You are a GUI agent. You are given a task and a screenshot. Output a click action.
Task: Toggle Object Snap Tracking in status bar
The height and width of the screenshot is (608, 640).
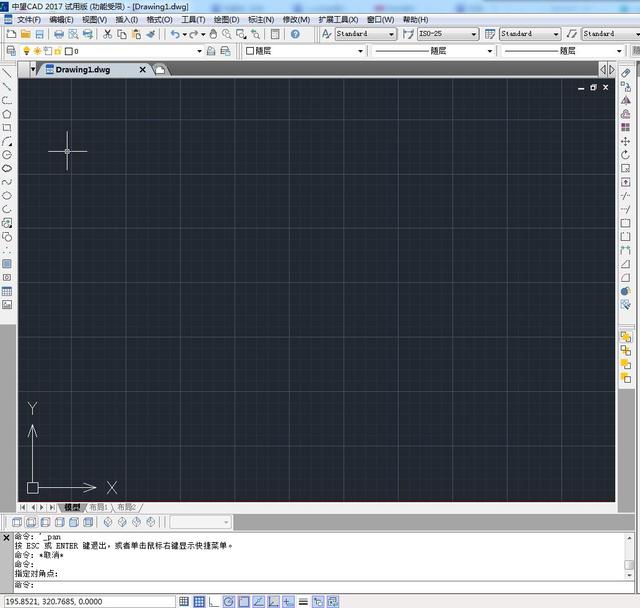pos(258,601)
